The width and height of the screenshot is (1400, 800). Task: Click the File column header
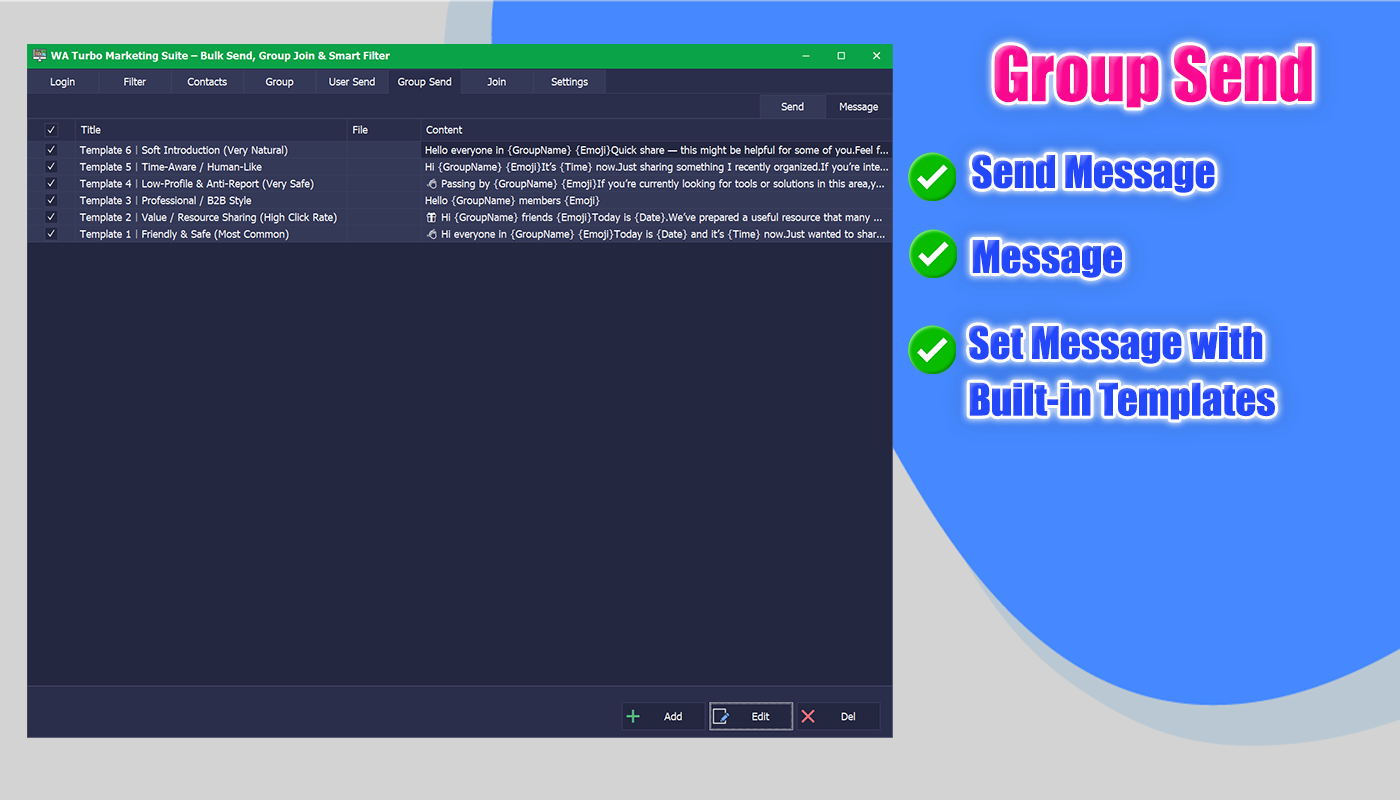384,130
